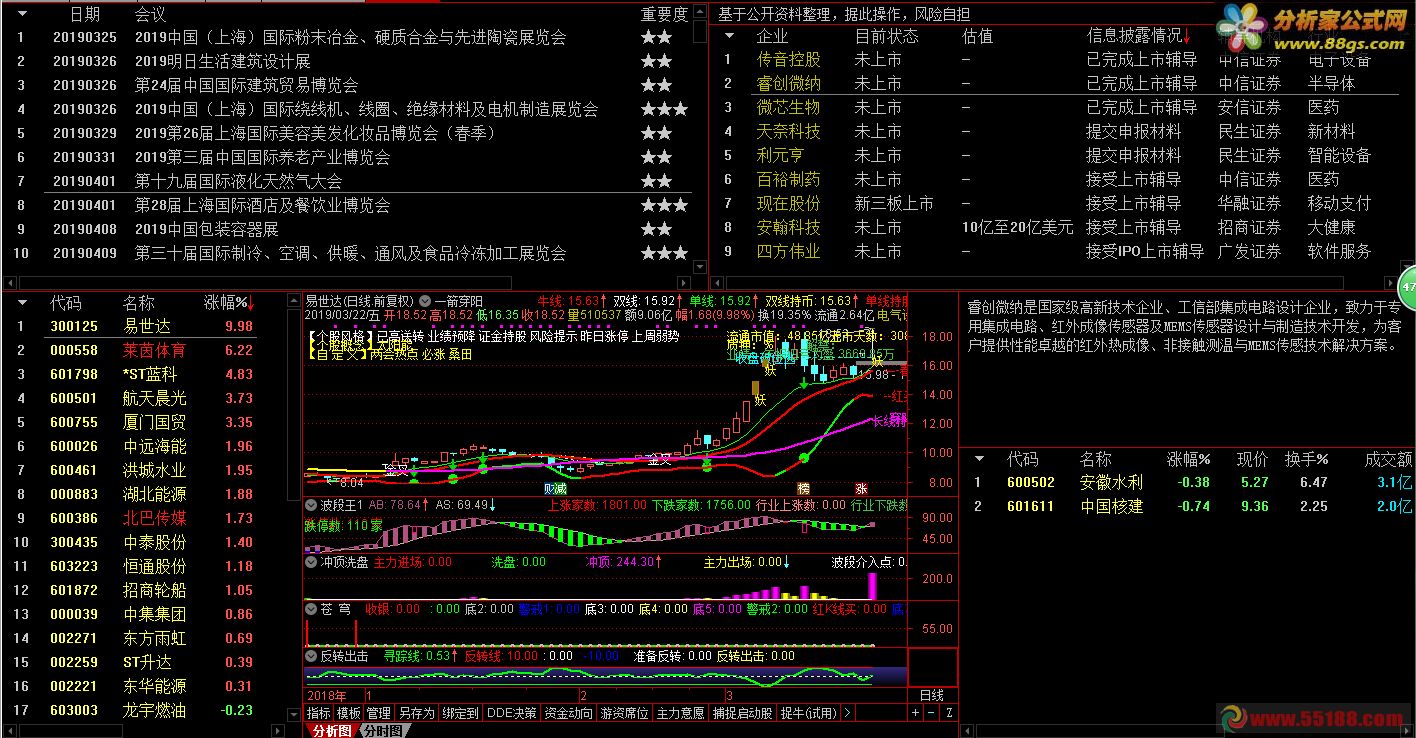
Task: Select enterprise 四方伟业
Action: (x=788, y=252)
